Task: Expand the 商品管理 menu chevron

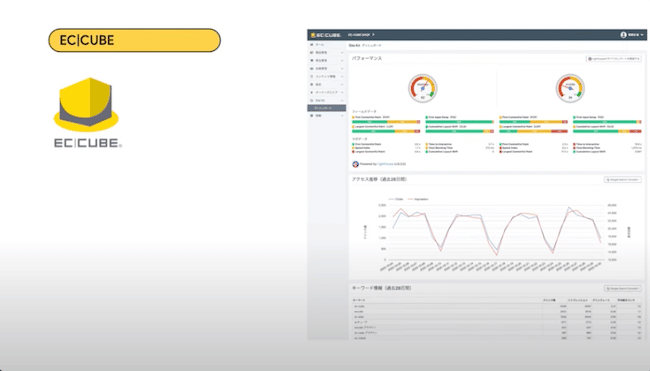Action: (342, 53)
